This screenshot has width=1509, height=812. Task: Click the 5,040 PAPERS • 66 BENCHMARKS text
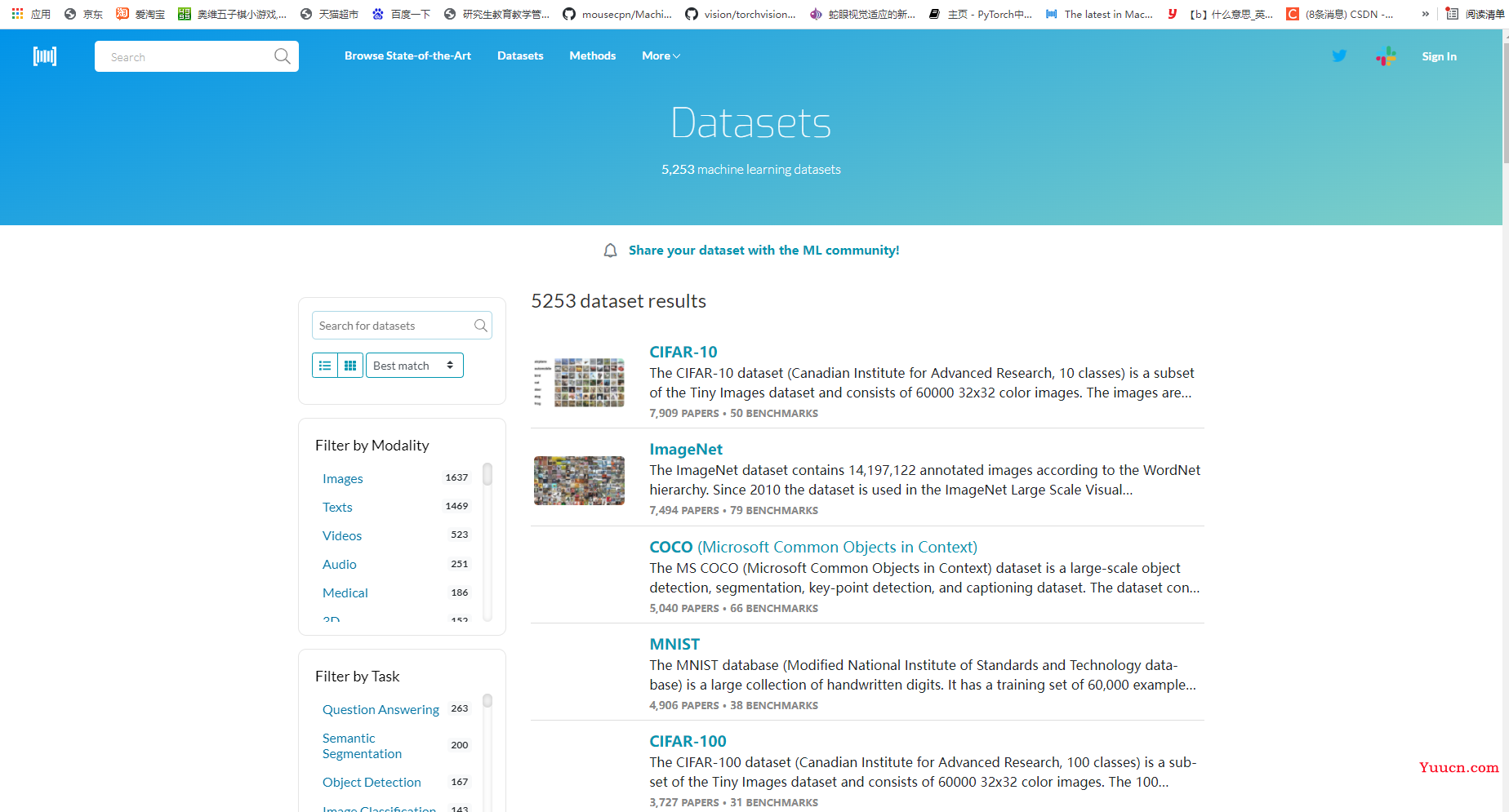point(733,608)
